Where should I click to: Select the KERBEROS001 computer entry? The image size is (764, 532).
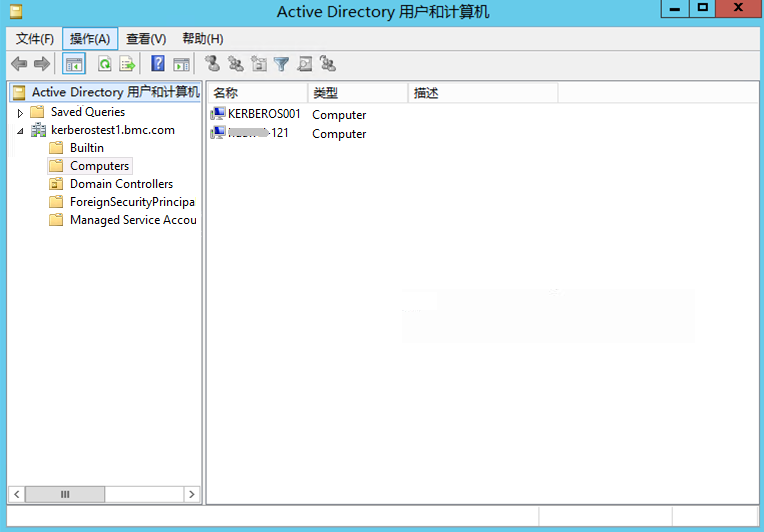coord(264,114)
